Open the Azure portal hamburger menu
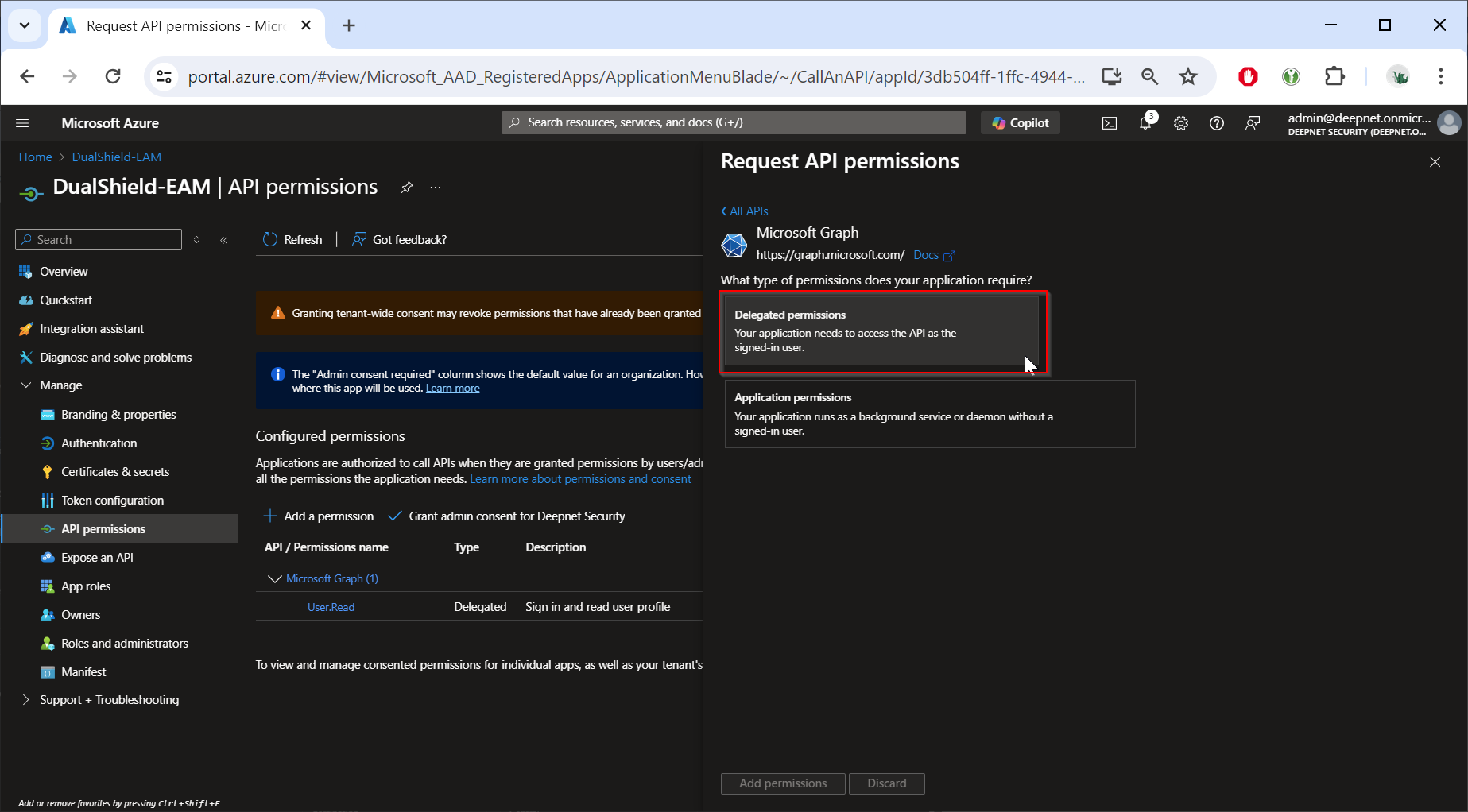The image size is (1468, 812). click(22, 123)
